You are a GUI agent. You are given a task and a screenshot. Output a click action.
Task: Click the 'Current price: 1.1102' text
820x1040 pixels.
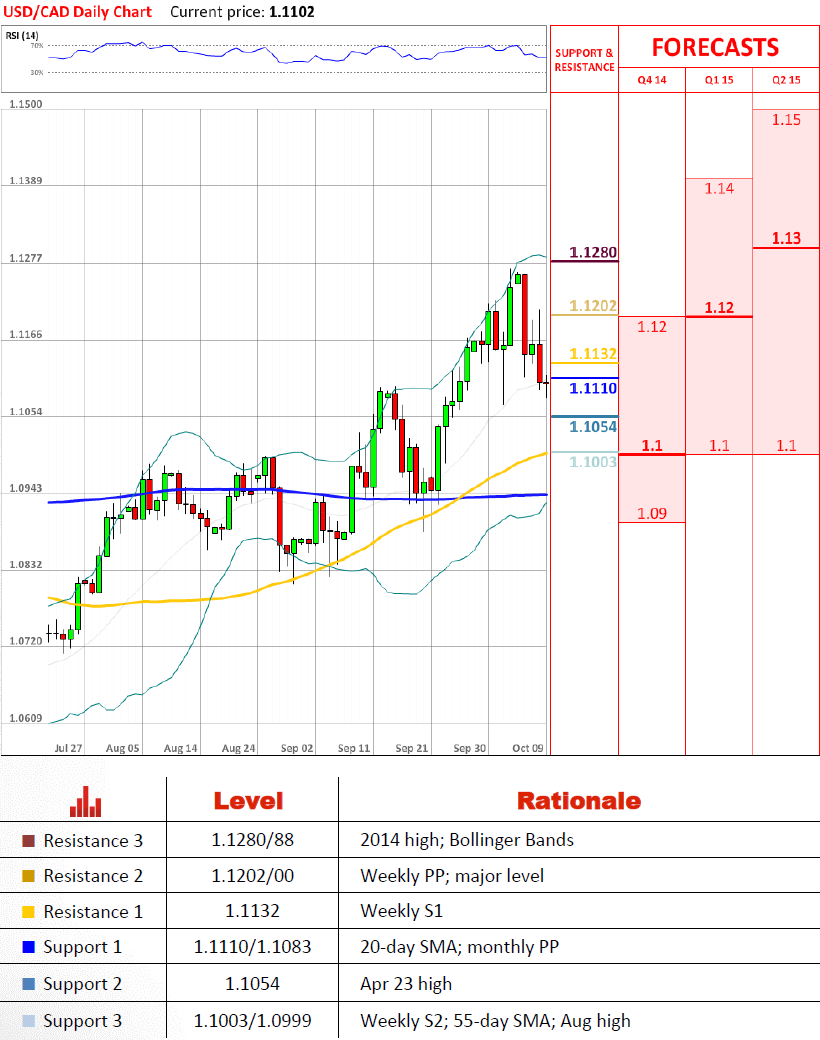pos(242,12)
